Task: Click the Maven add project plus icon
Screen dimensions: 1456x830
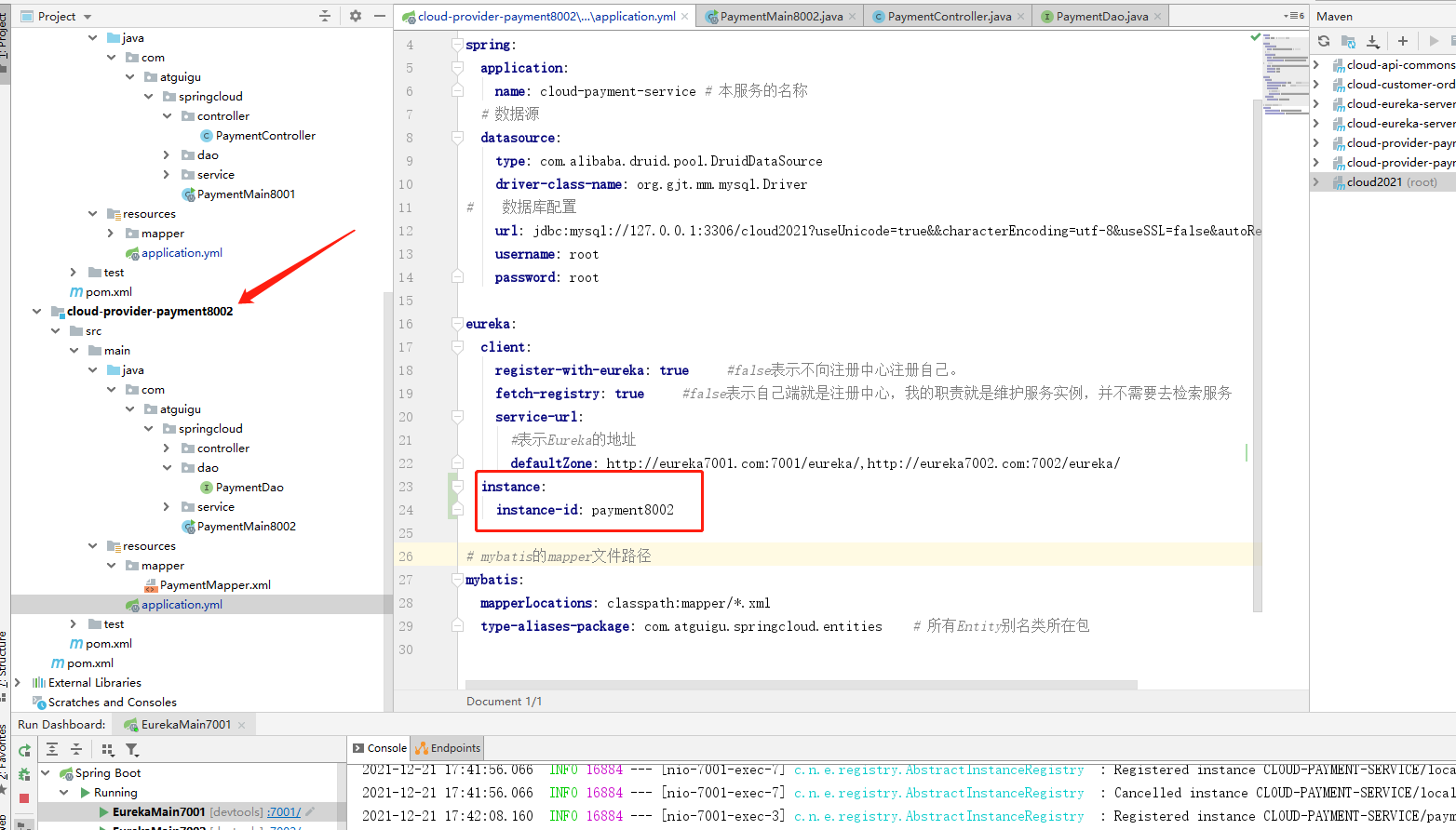Action: point(1403,41)
